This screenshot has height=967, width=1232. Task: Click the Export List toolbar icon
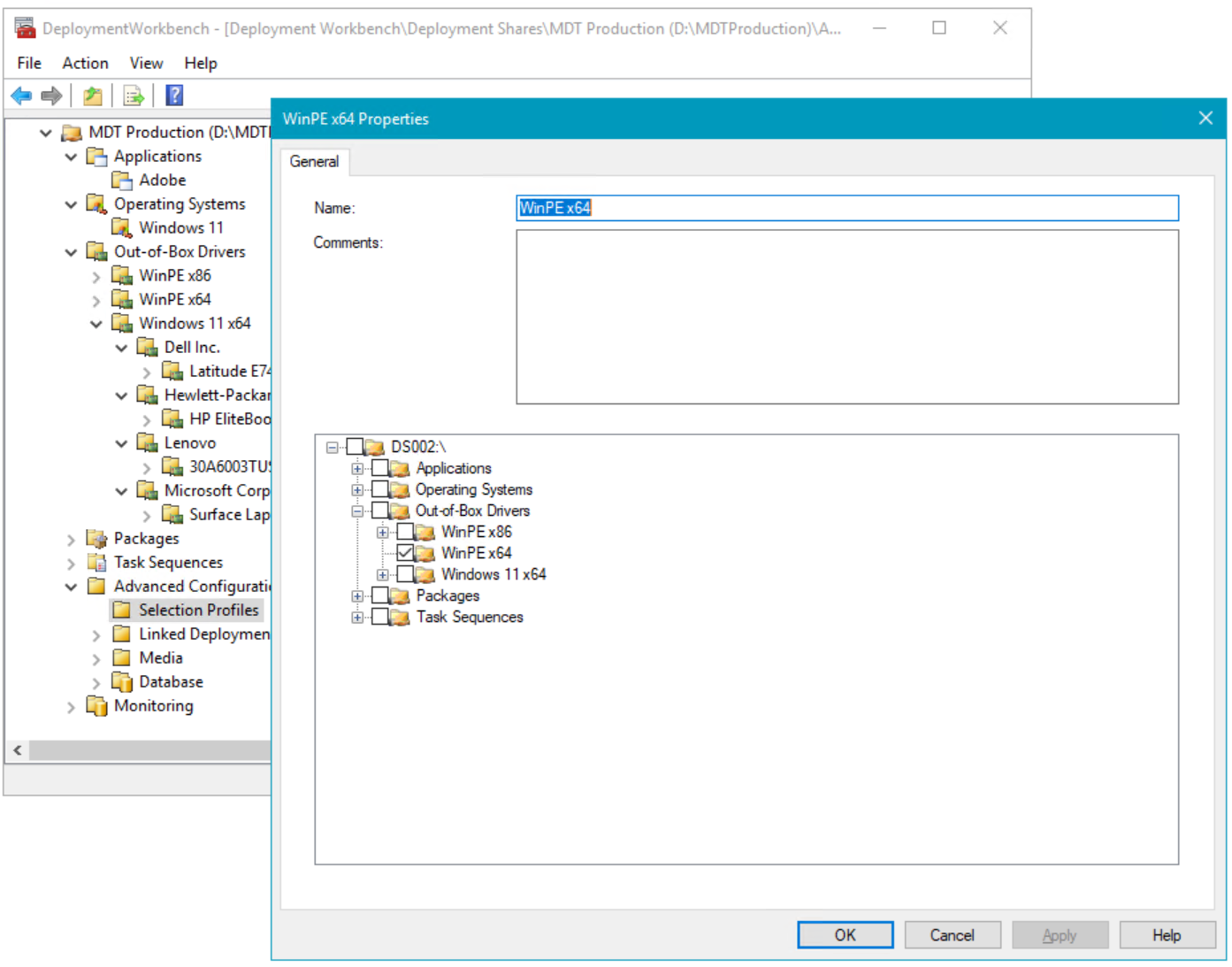(x=134, y=96)
